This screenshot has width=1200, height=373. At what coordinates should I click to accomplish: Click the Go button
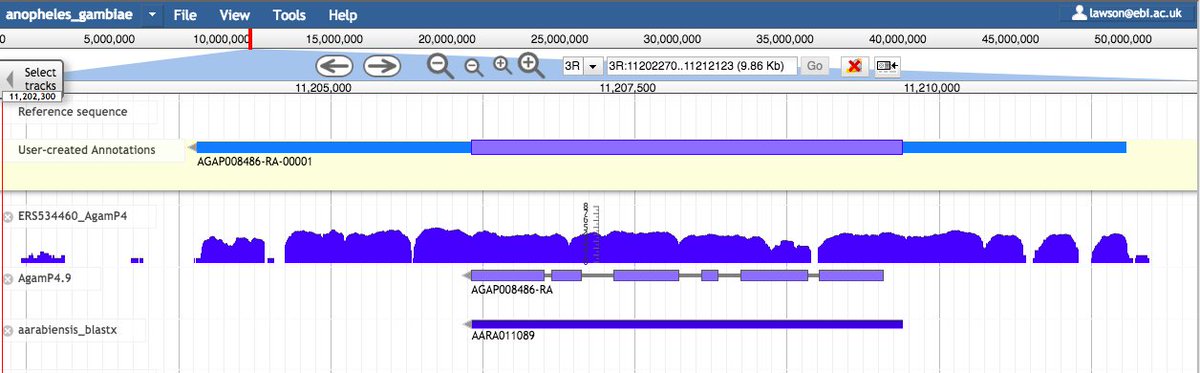tap(814, 66)
